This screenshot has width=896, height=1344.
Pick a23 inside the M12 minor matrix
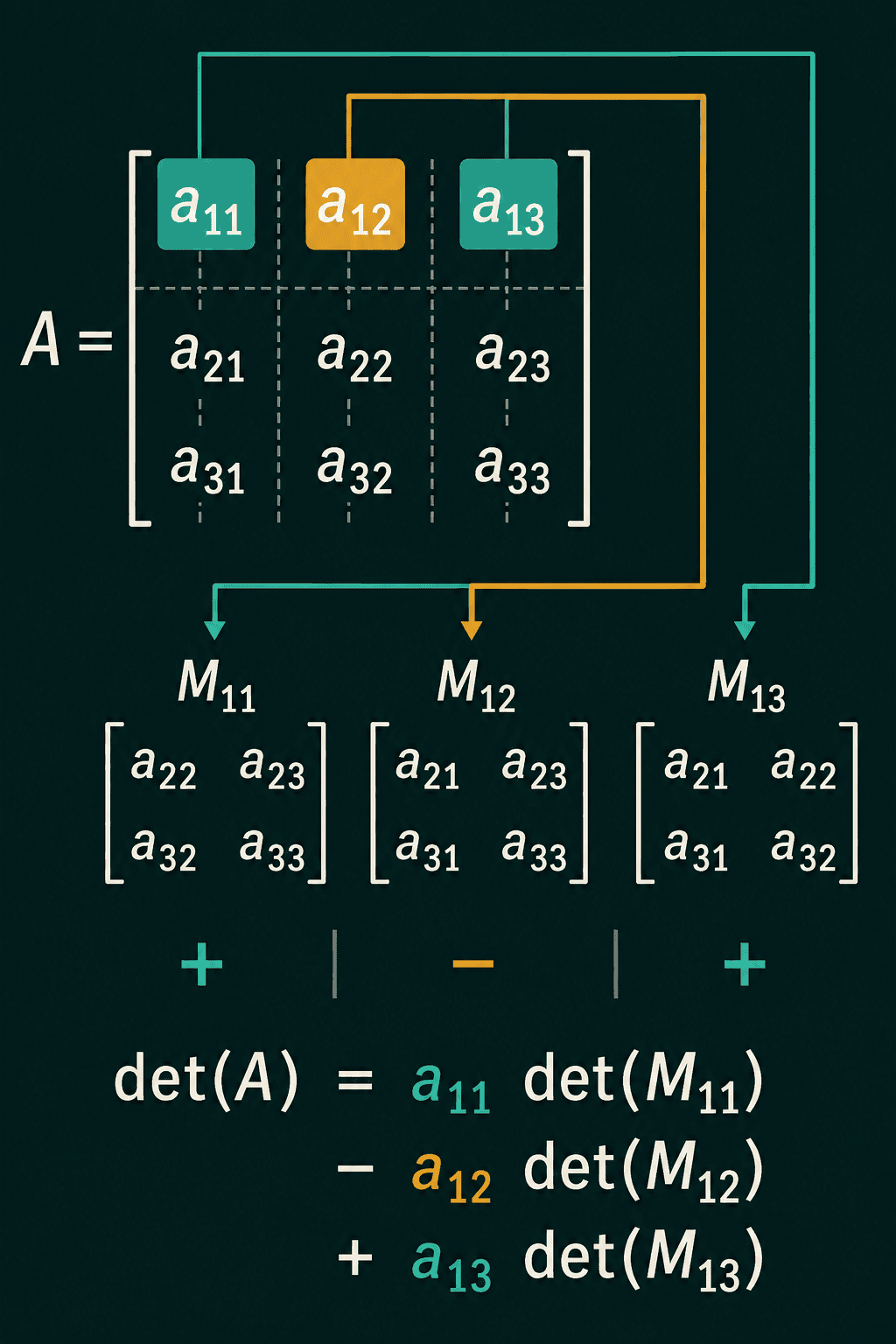pos(535,768)
